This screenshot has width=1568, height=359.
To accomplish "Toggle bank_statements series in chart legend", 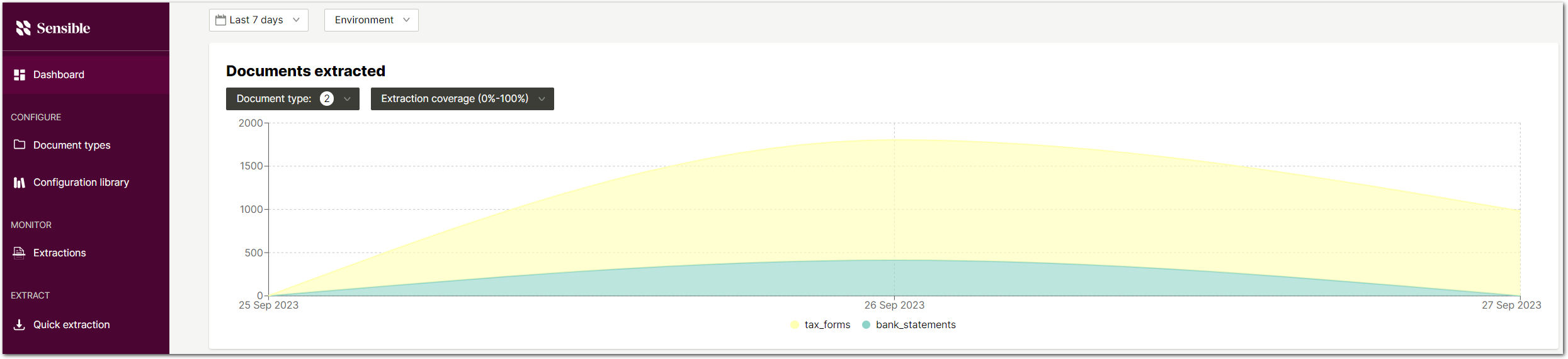I will click(909, 325).
